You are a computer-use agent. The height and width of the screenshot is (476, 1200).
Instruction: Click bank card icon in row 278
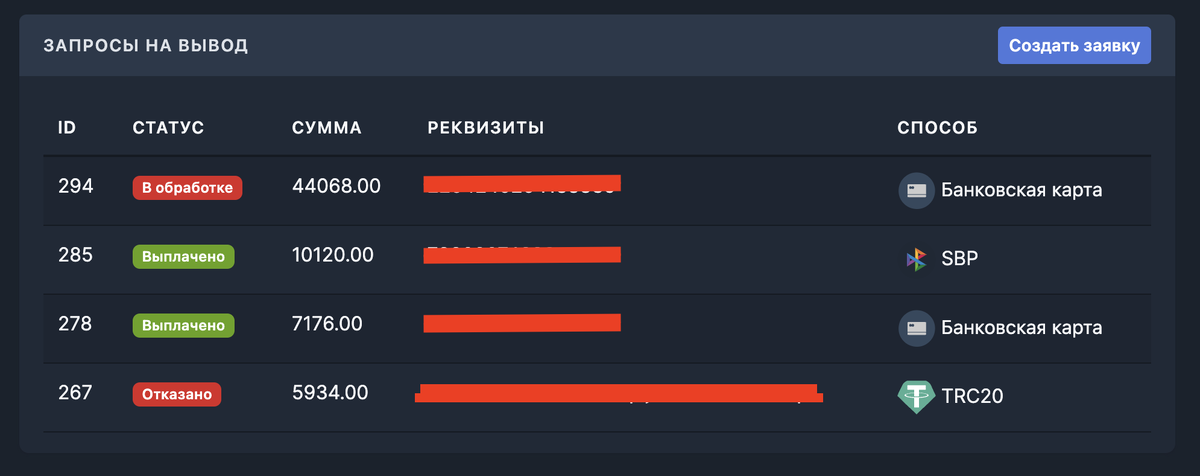coord(916,327)
